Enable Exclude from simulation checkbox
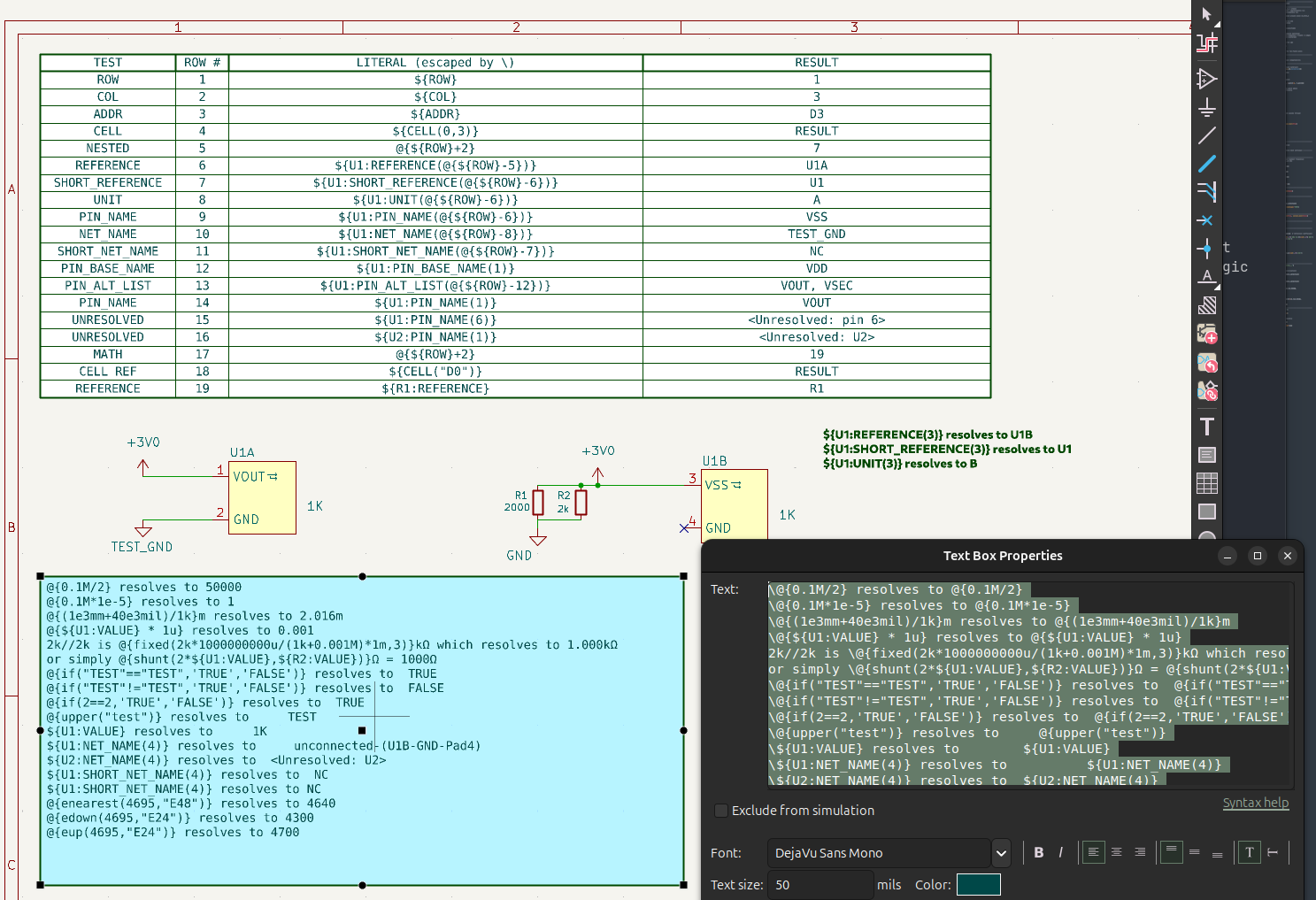The height and width of the screenshot is (900, 1316). 721,811
